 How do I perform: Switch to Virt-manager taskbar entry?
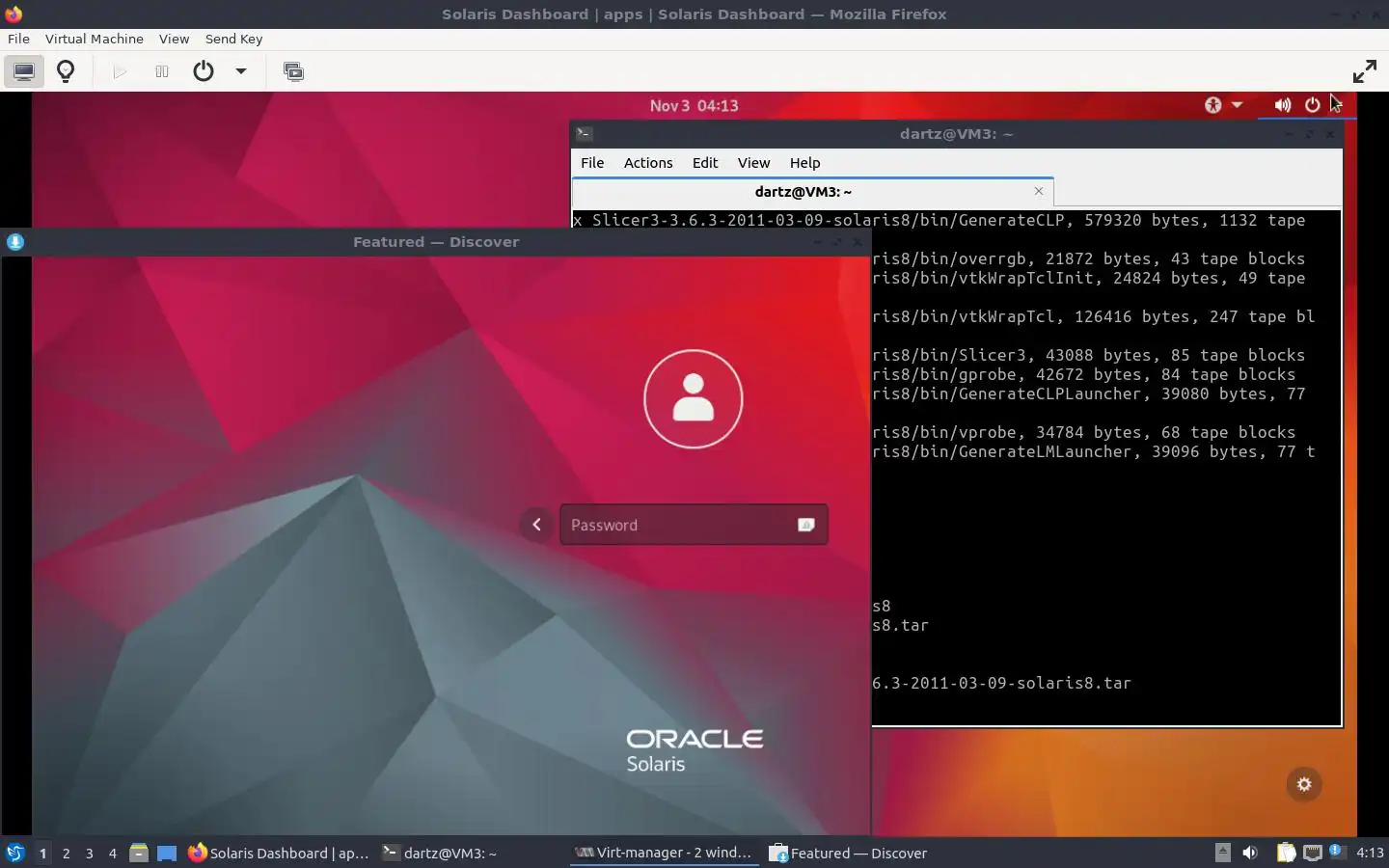click(x=664, y=853)
